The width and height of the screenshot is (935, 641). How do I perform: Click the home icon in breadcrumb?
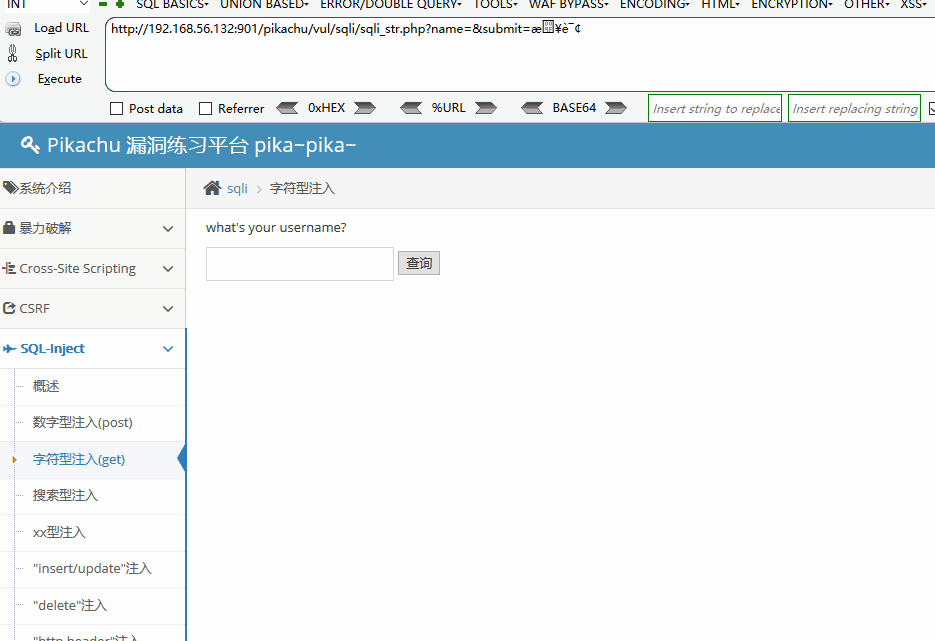[212, 188]
